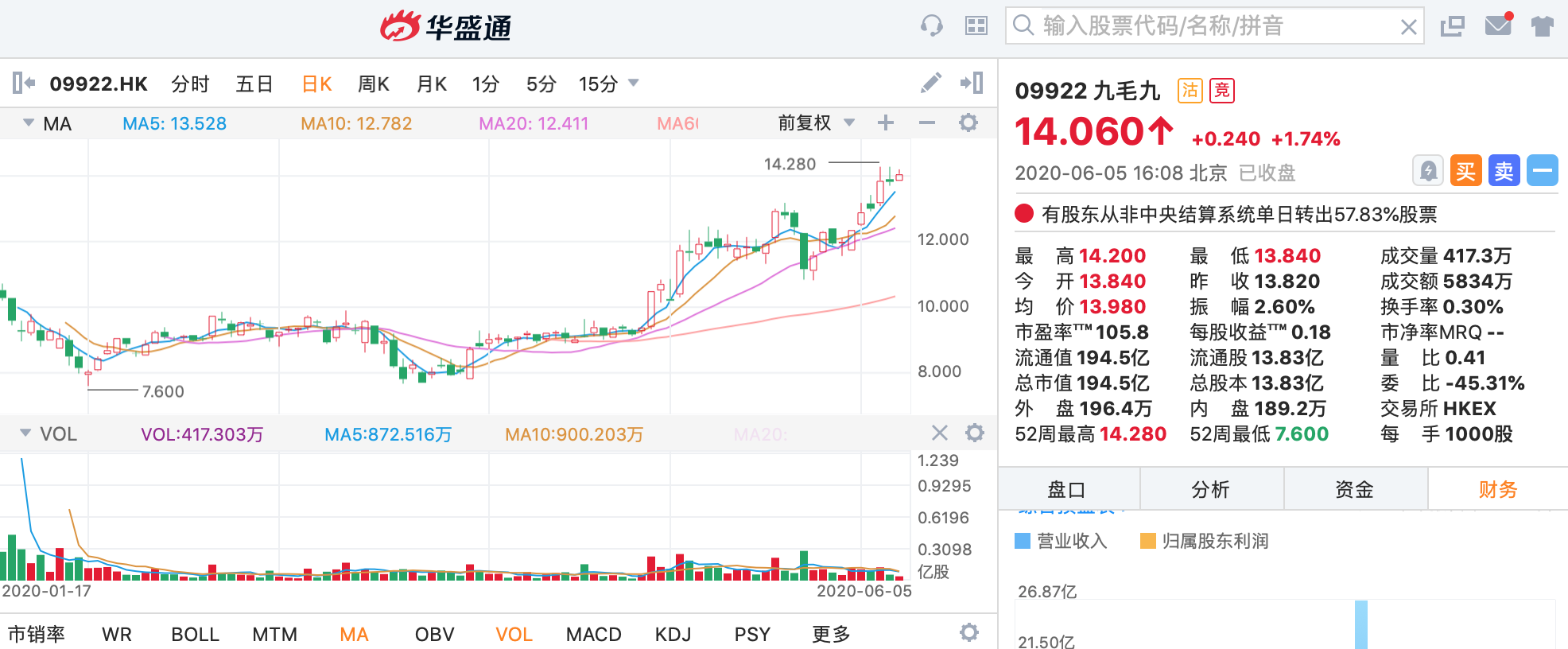The image size is (1568, 649).
Task: Select the pencil drawing tool
Action: (931, 83)
